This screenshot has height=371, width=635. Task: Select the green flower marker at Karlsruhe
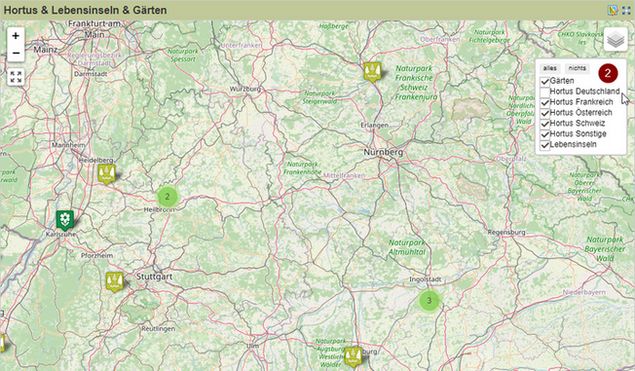pos(65,220)
